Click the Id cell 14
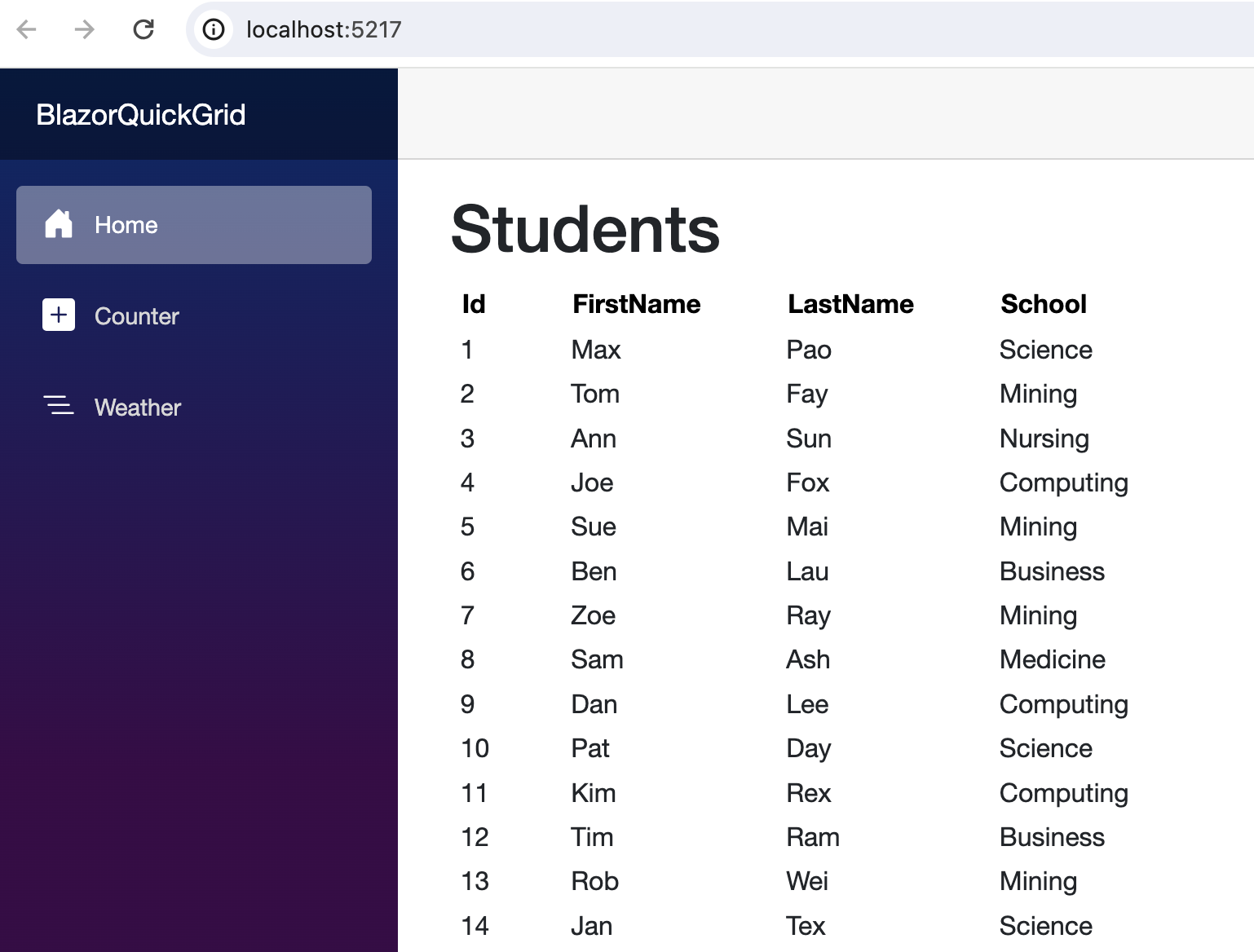This screenshot has height=952, width=1254. click(x=475, y=926)
